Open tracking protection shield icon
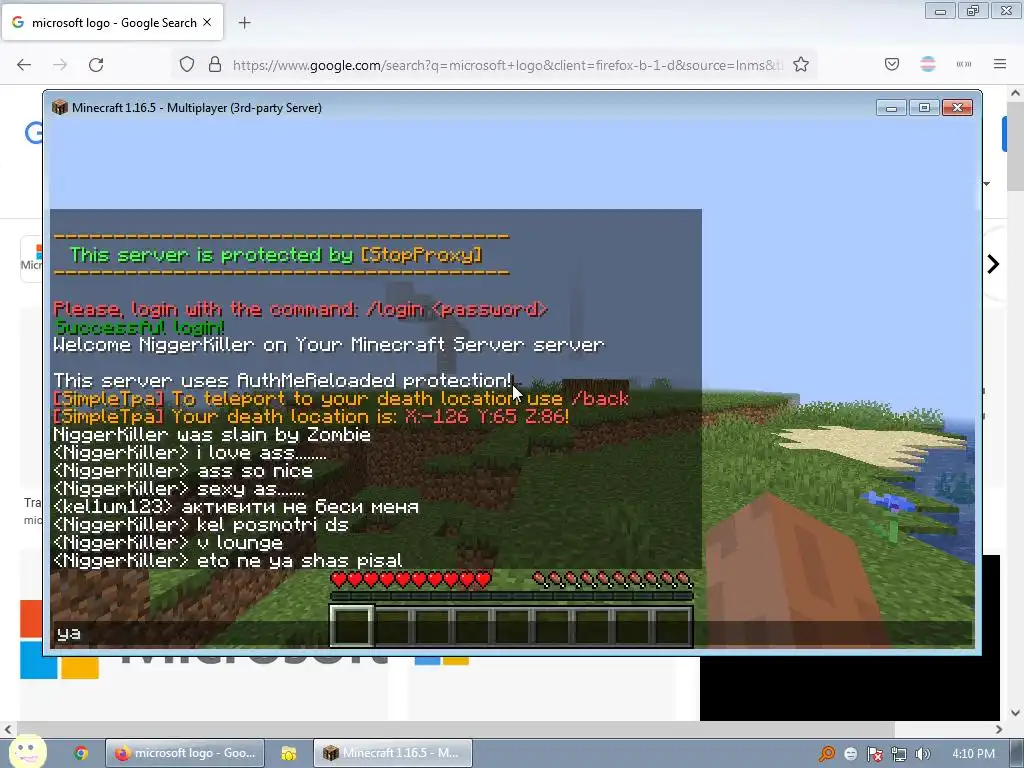Screen dimensions: 1024x768 pos(187,64)
